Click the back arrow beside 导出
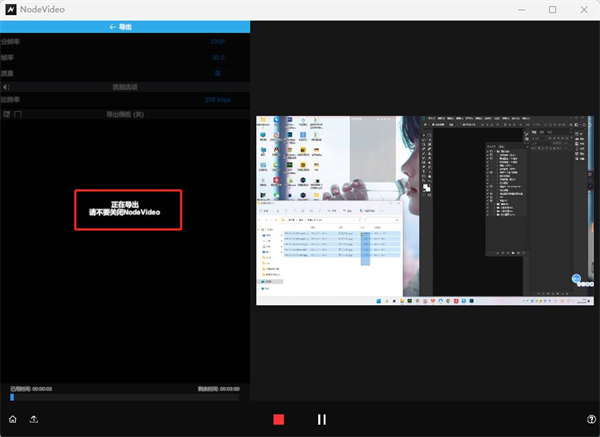Image resolution: width=600 pixels, height=437 pixels. click(113, 27)
